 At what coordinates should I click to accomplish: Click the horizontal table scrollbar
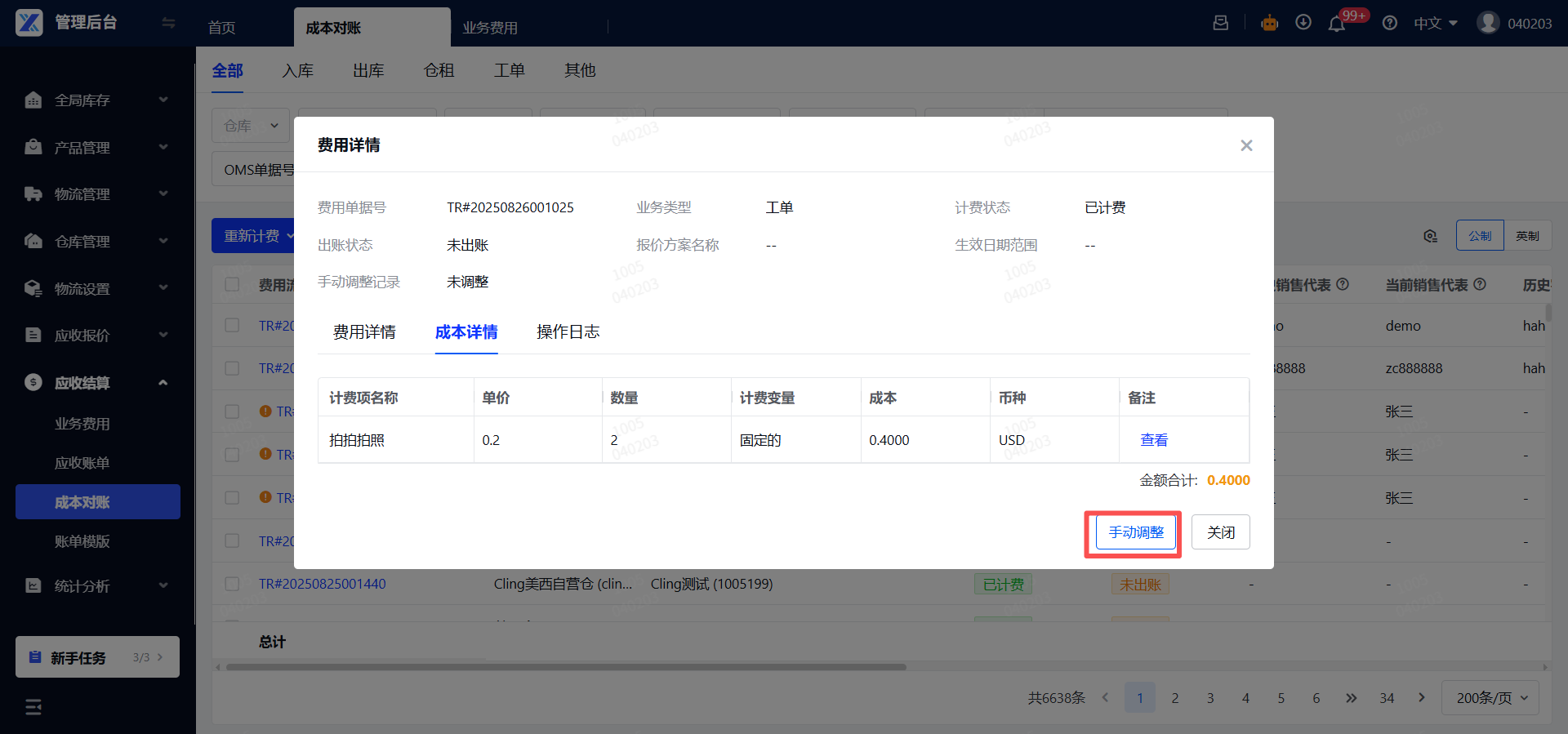[566, 667]
